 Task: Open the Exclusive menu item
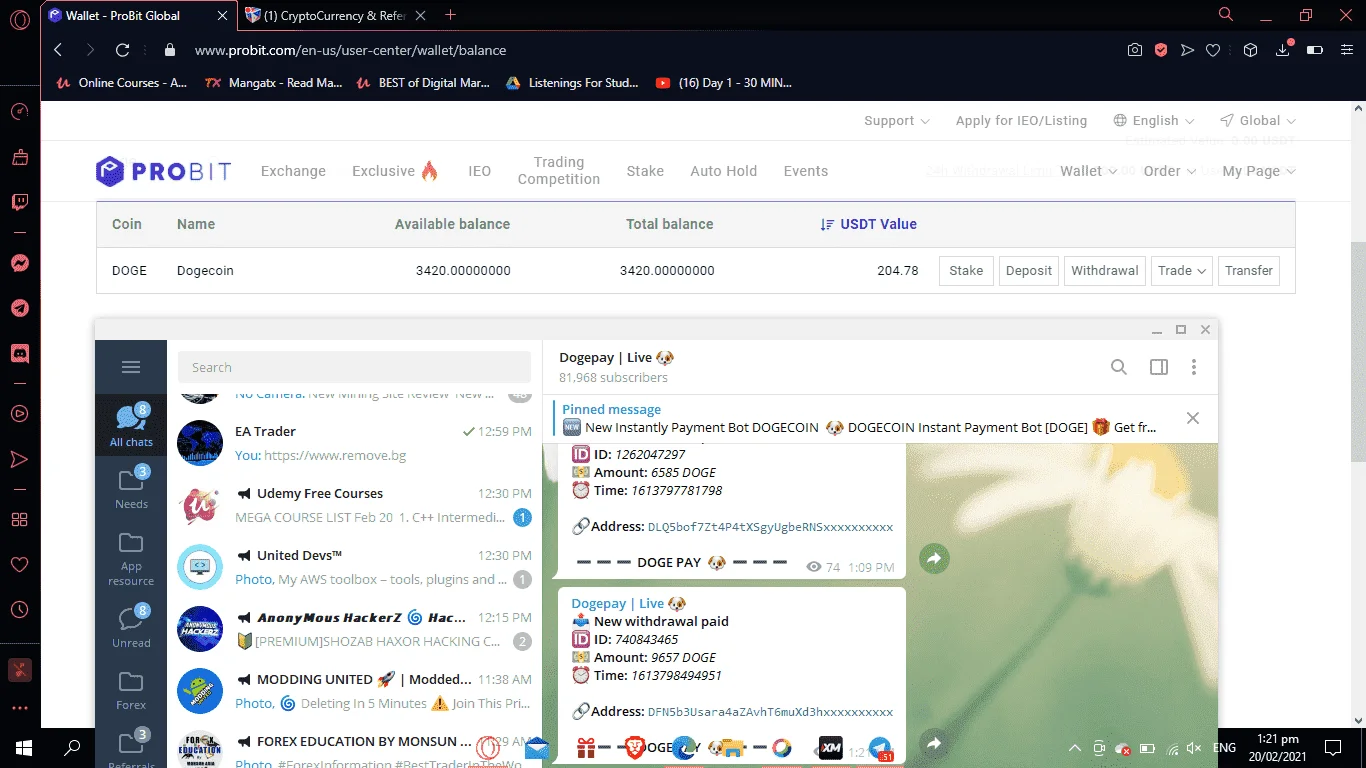pyautogui.click(x=395, y=171)
